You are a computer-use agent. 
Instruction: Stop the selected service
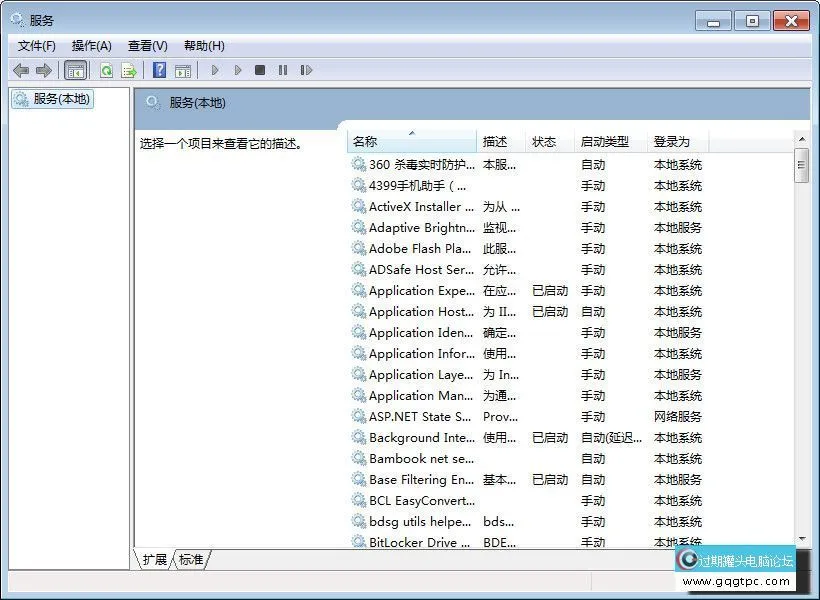[260, 70]
